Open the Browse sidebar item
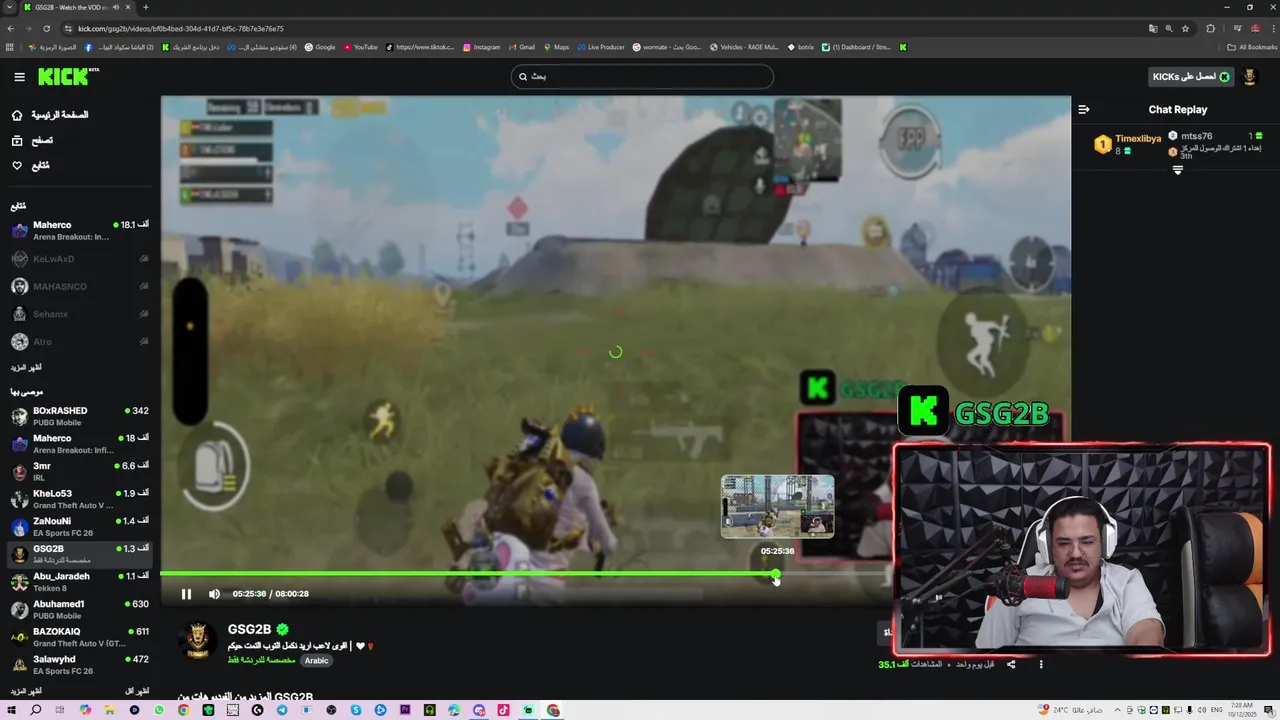1280x720 pixels. pos(33,140)
